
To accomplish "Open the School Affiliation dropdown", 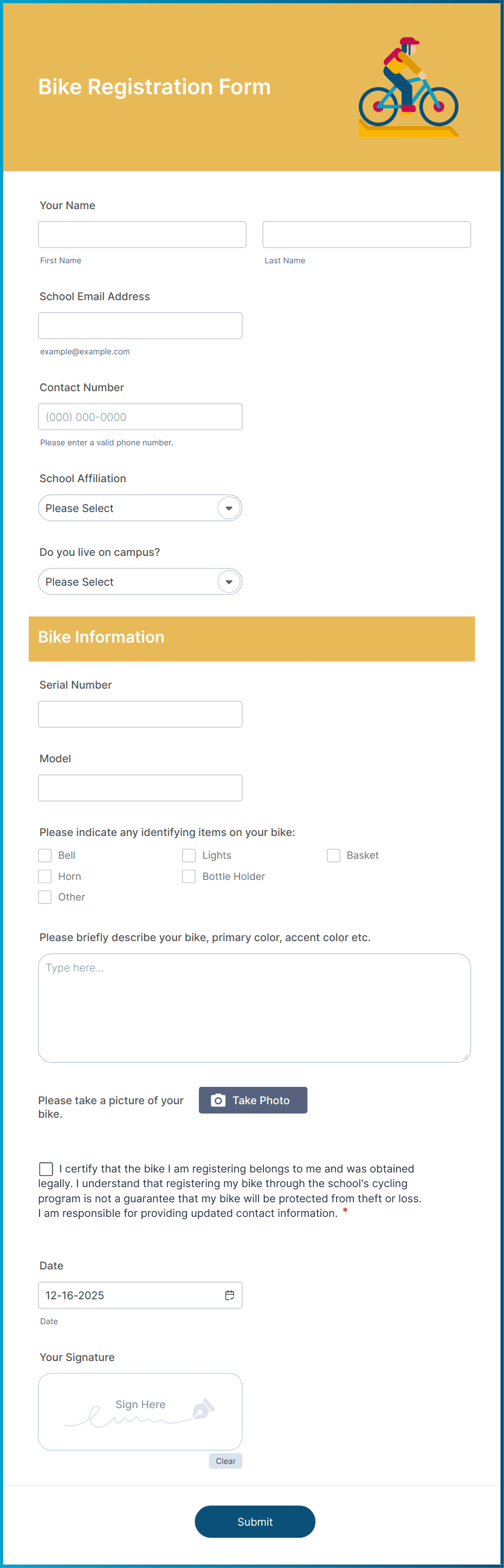I will [140, 508].
